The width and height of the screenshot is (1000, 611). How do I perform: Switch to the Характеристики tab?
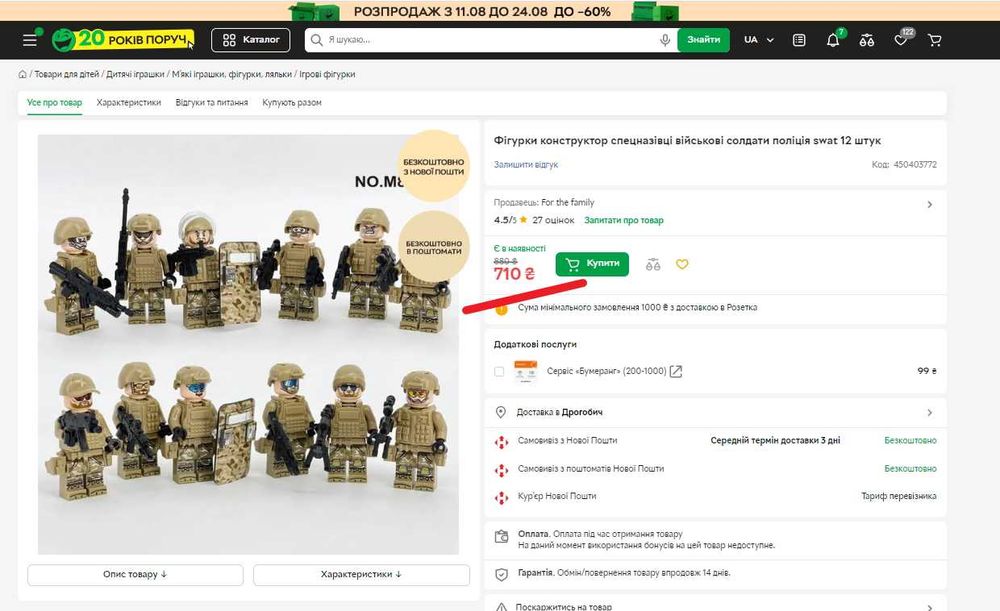[129, 102]
